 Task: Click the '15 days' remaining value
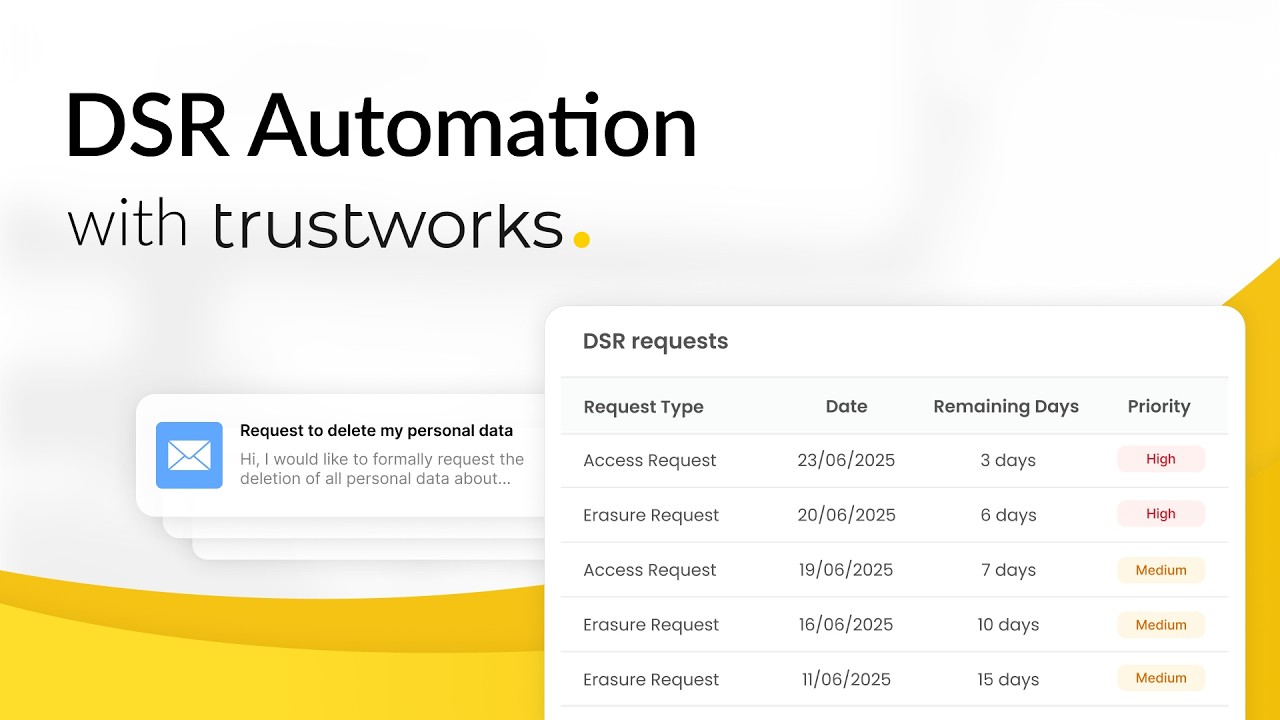point(1007,680)
